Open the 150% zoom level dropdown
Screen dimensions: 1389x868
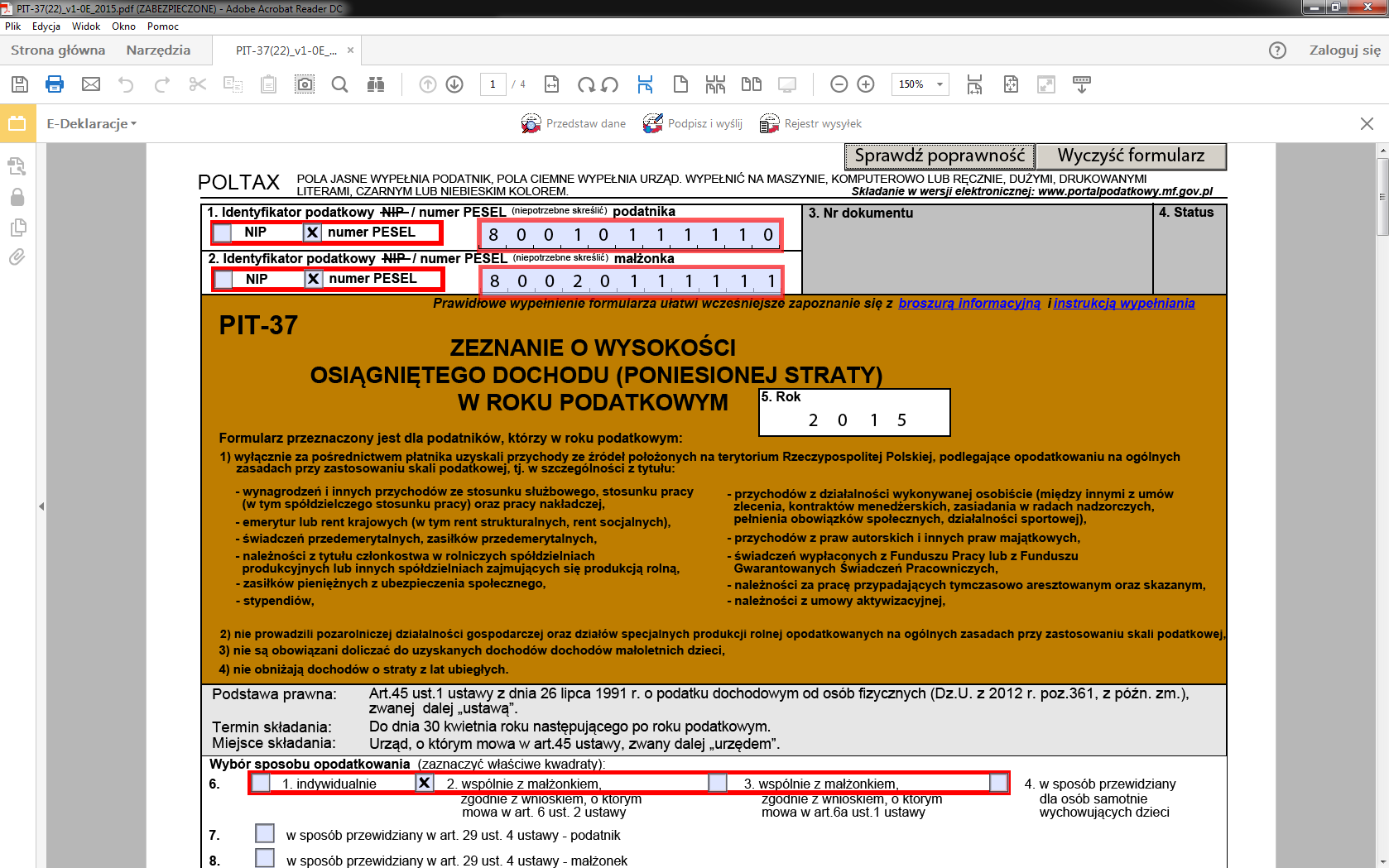click(940, 84)
